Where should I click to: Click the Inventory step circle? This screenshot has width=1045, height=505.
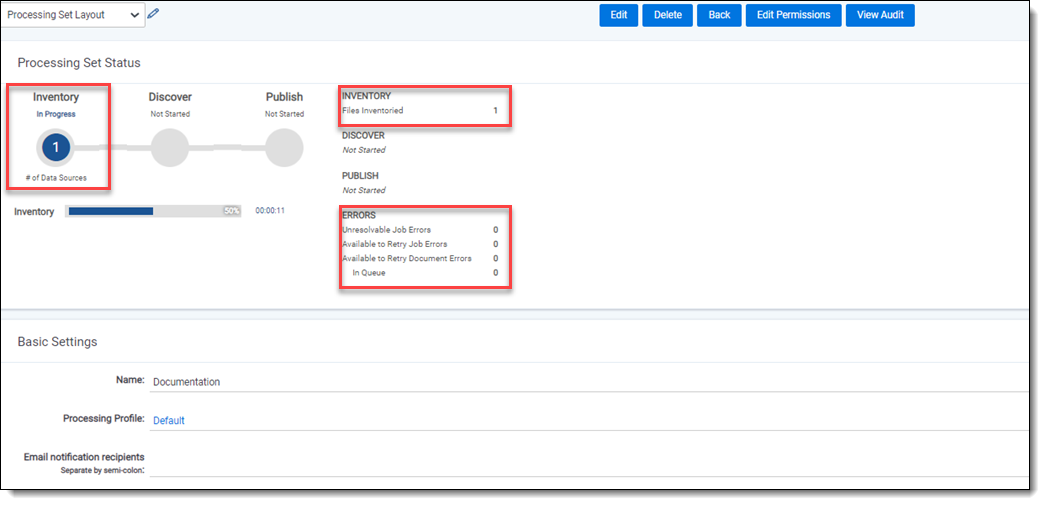pyautogui.click(x=56, y=147)
